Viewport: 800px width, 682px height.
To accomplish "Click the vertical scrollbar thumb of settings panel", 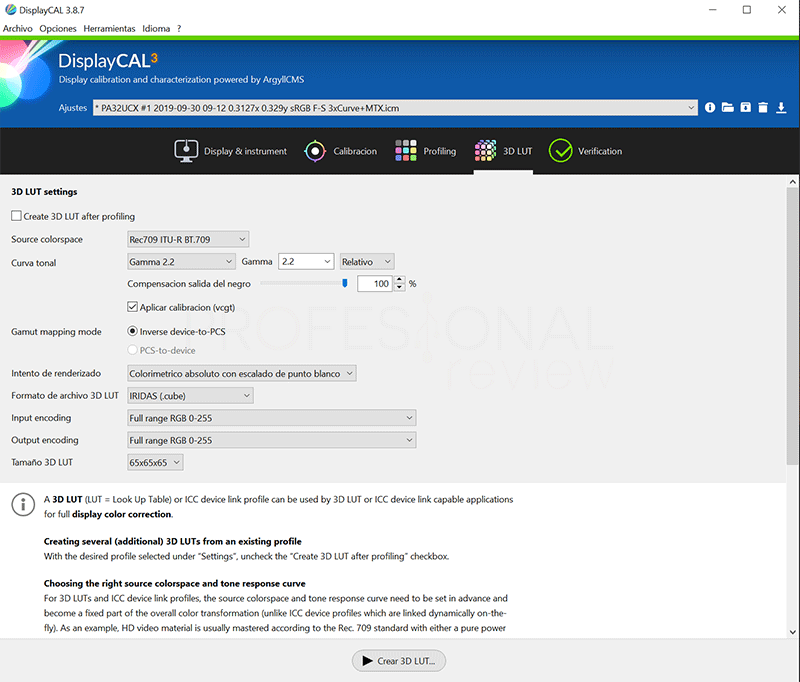I will point(792,326).
